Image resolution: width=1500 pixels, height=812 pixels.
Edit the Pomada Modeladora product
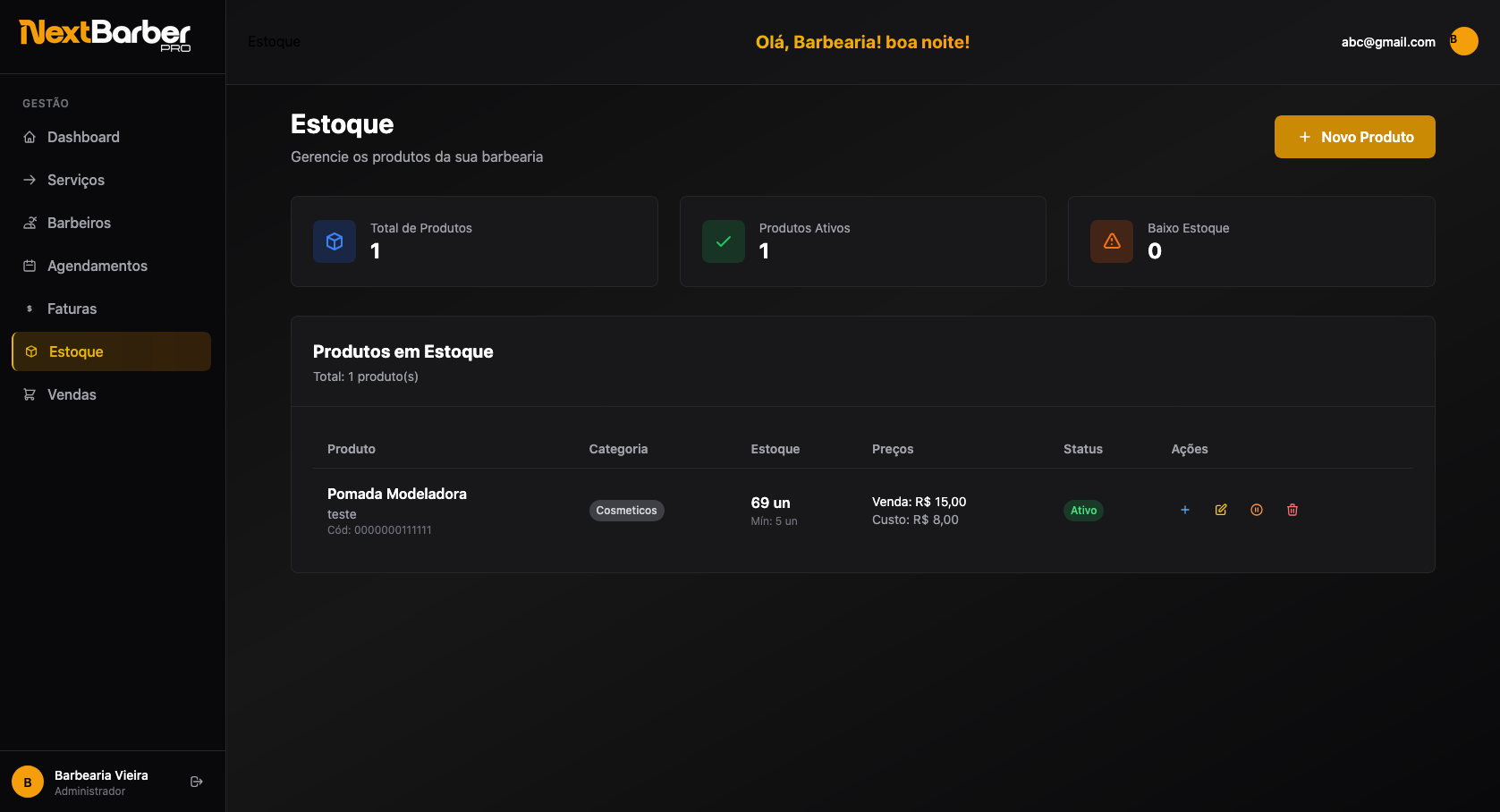coord(1221,510)
